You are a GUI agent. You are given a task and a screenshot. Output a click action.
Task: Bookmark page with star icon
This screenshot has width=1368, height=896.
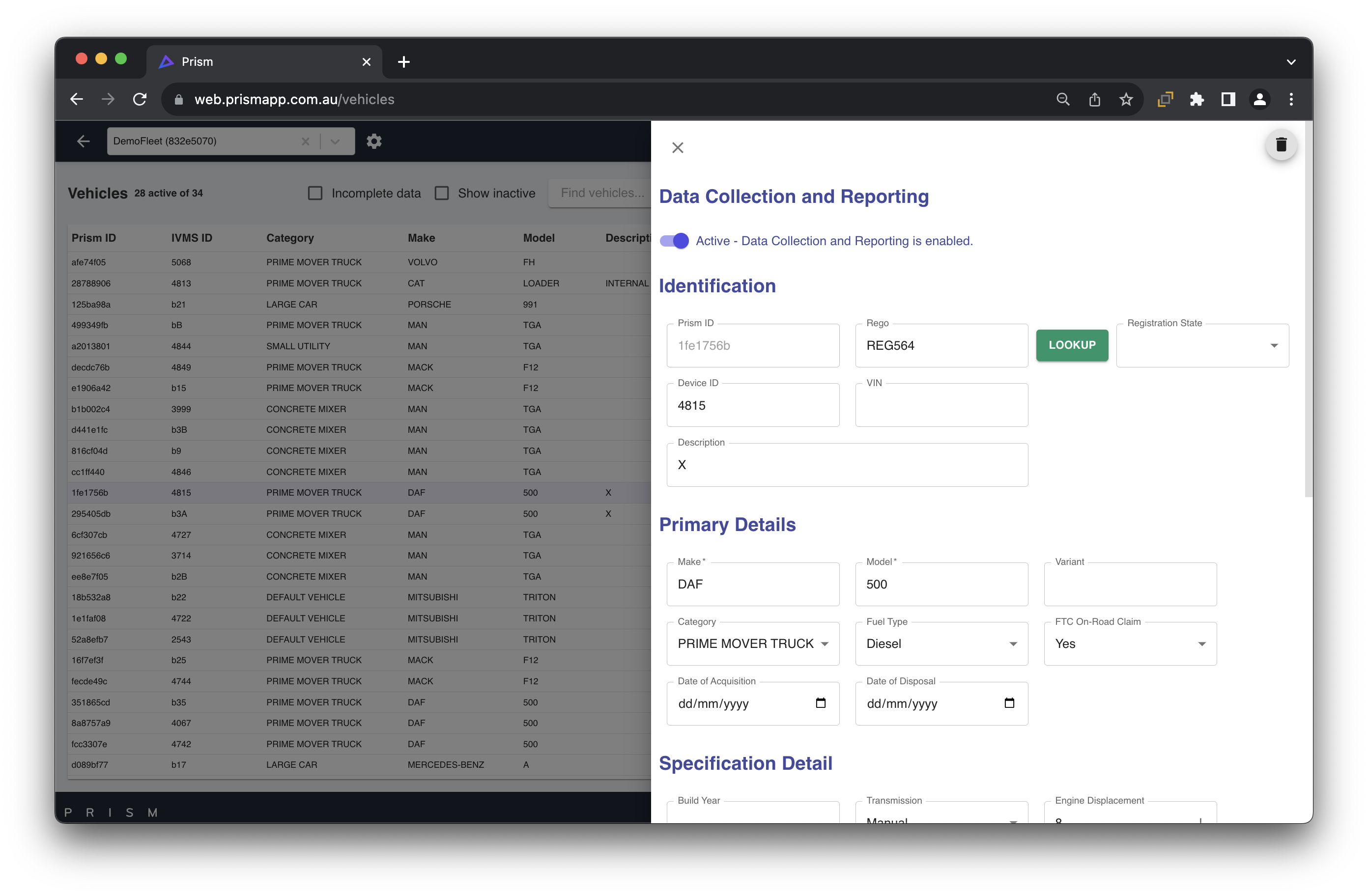[x=1125, y=99]
